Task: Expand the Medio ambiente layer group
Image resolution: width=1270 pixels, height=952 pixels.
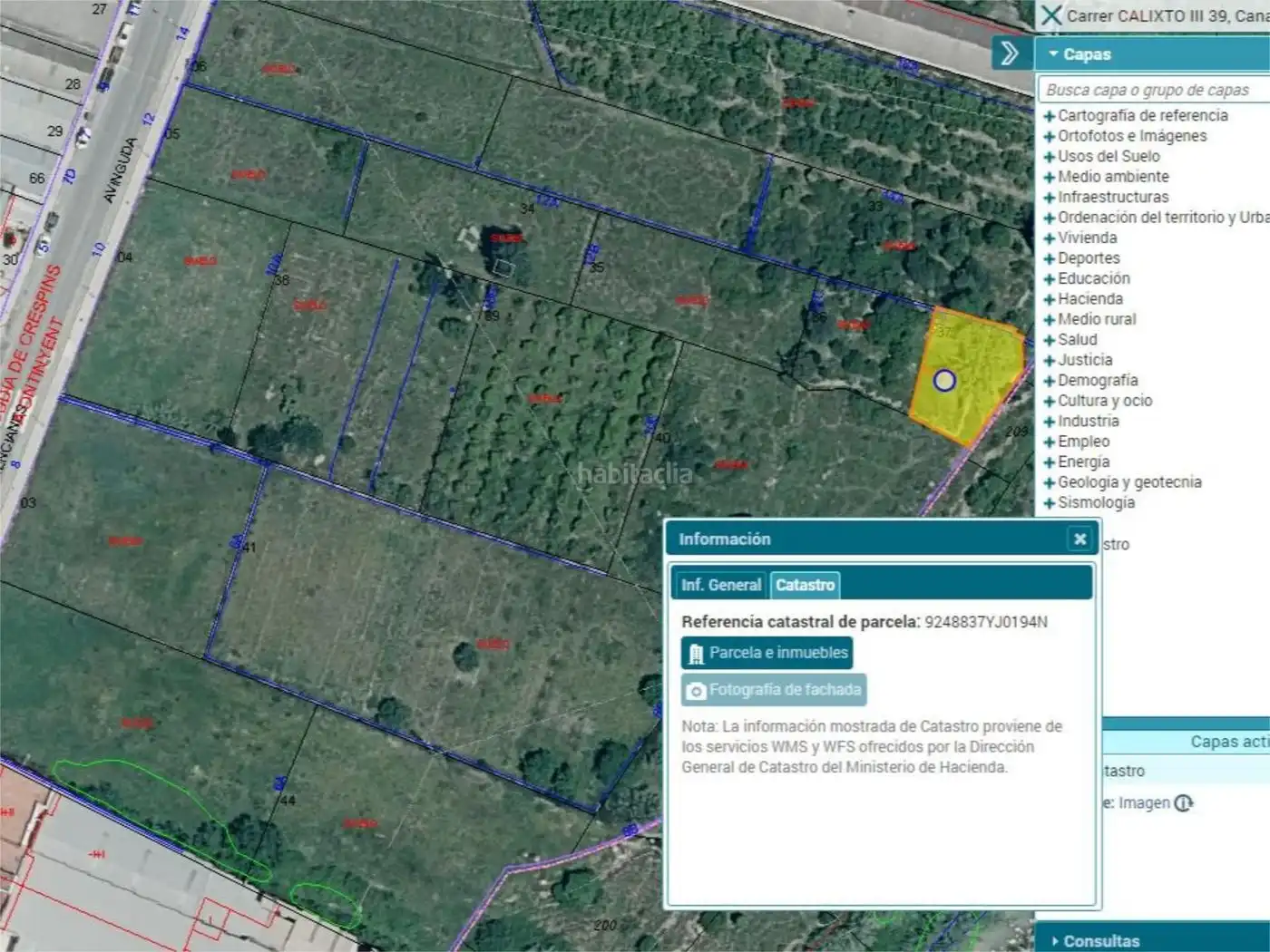Action: (x=1106, y=177)
